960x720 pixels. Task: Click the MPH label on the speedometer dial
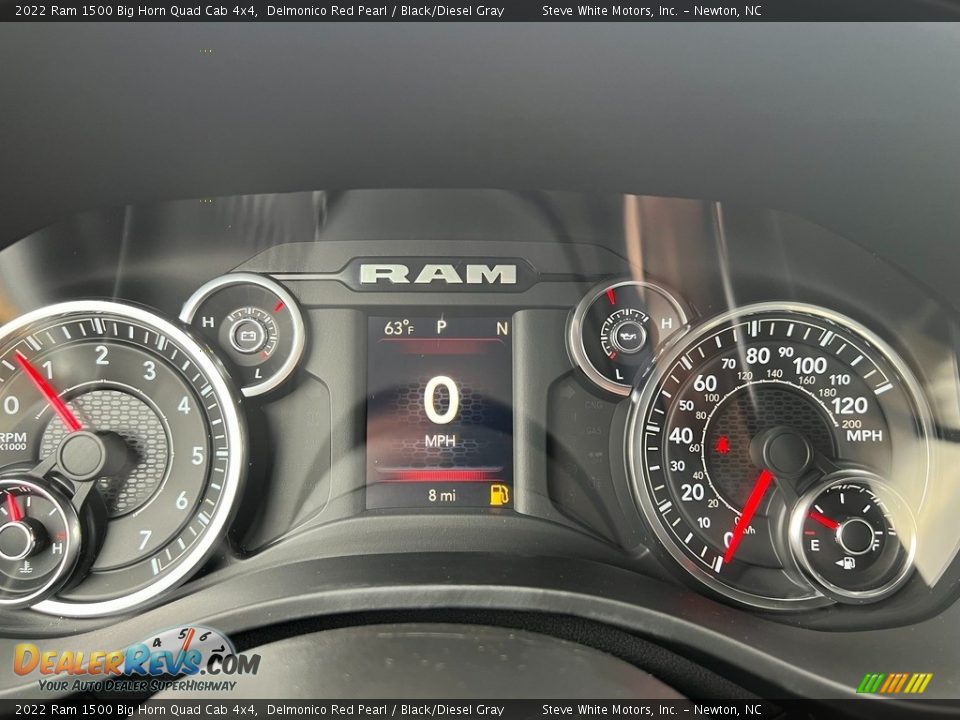tap(864, 436)
